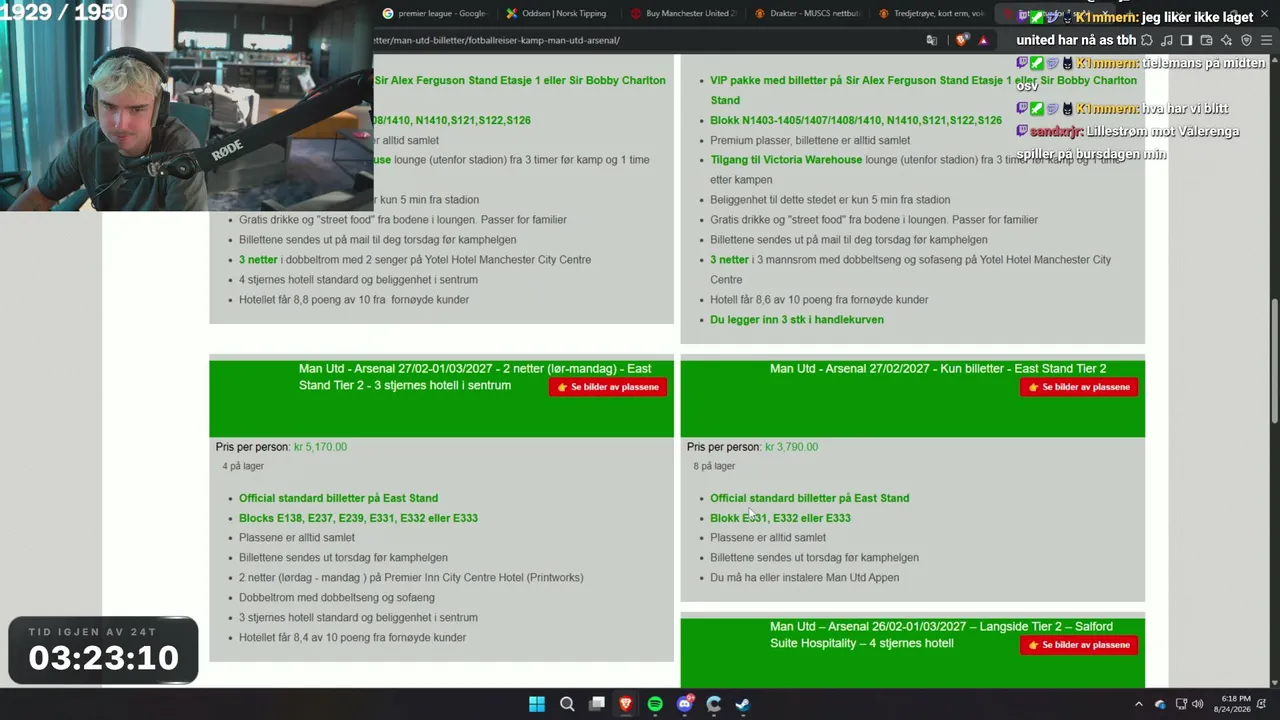This screenshot has width=1280, height=720.
Task: Click Se bilder av plassene for 2 netter package
Action: [608, 387]
